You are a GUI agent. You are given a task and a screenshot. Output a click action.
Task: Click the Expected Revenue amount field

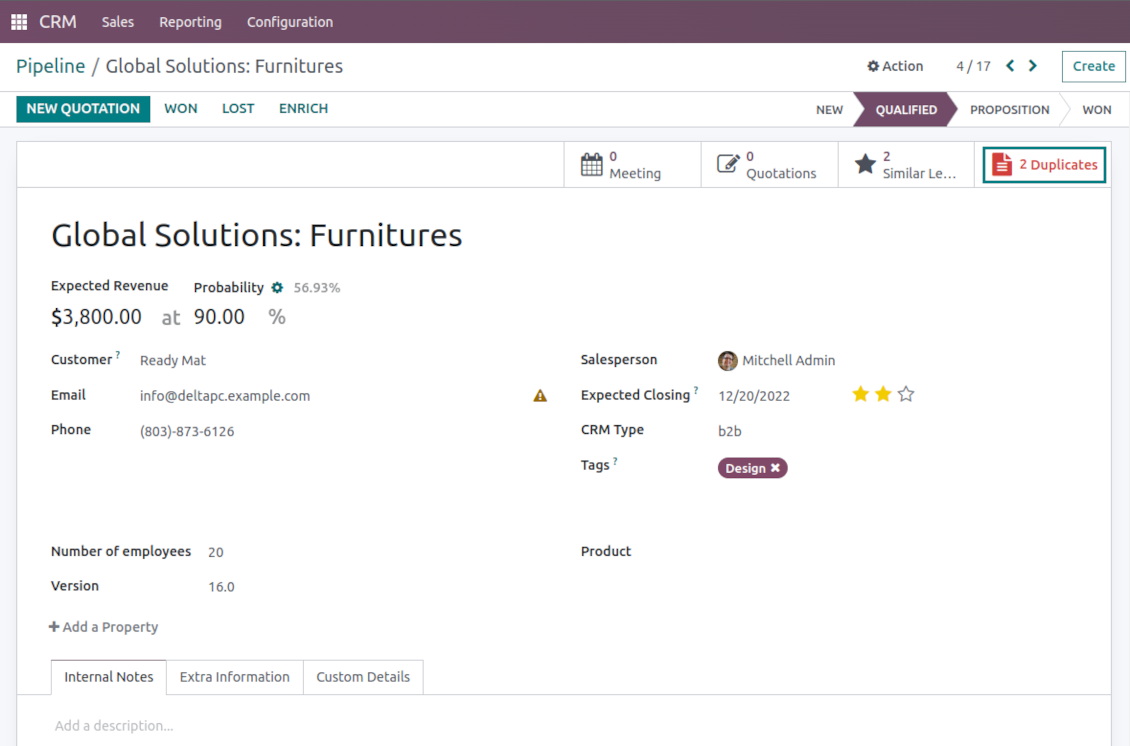tap(97, 317)
